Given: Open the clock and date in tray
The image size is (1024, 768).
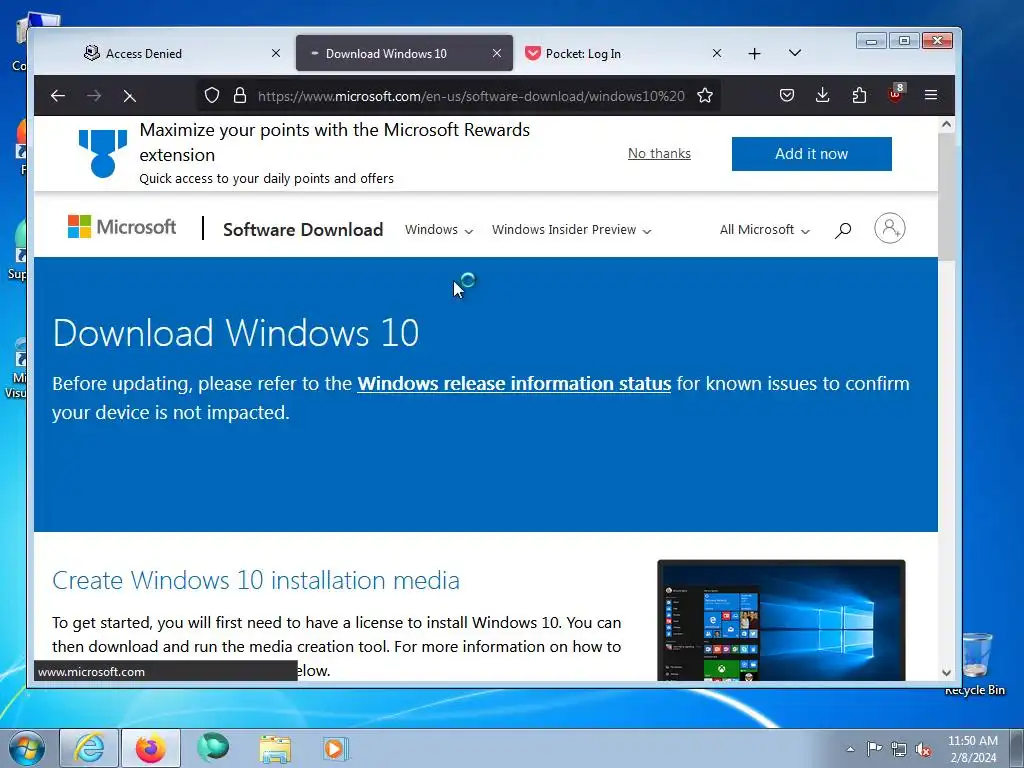Looking at the screenshot, I should [x=972, y=749].
